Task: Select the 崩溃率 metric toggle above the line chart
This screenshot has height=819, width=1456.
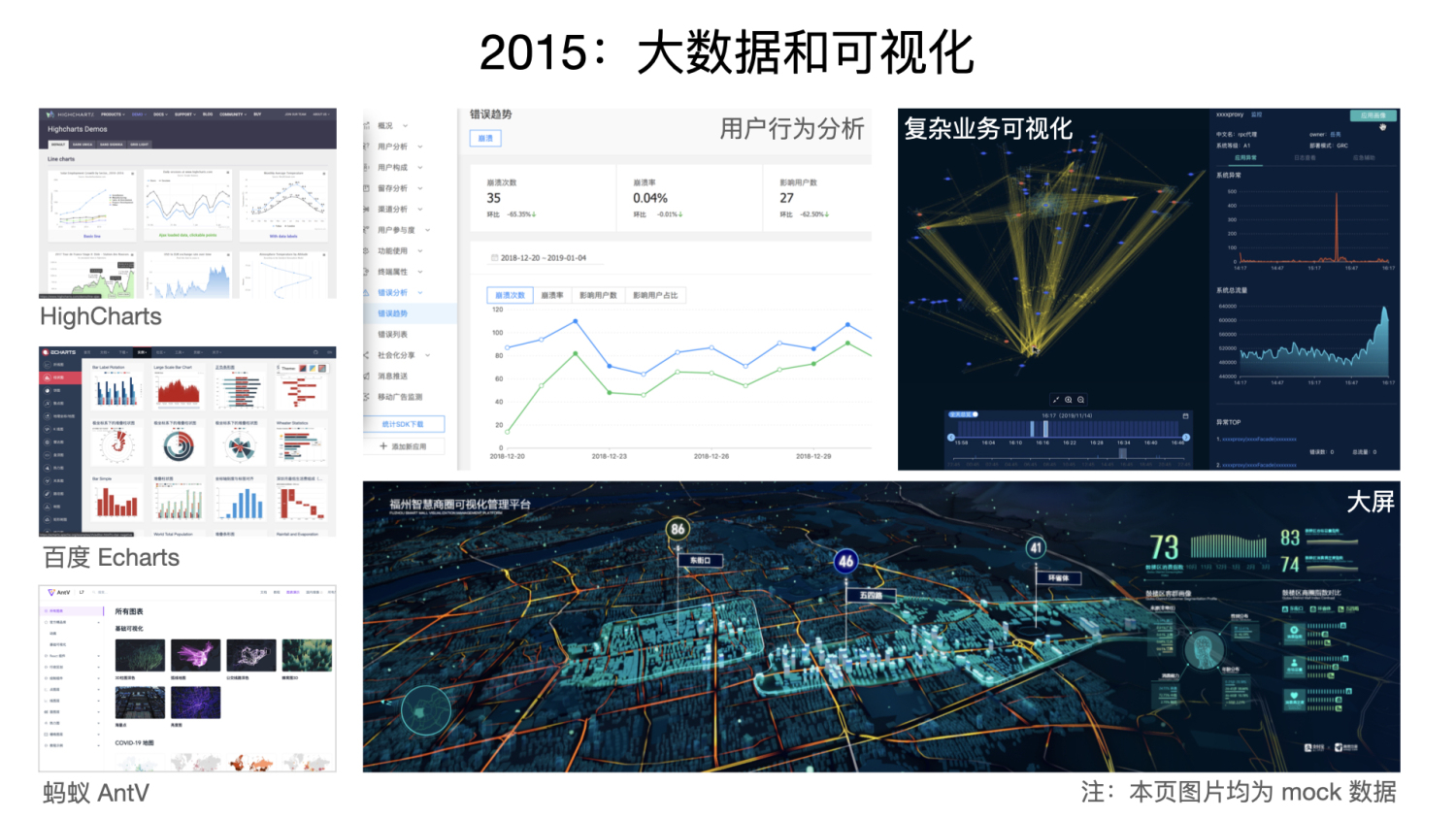Action: [552, 294]
